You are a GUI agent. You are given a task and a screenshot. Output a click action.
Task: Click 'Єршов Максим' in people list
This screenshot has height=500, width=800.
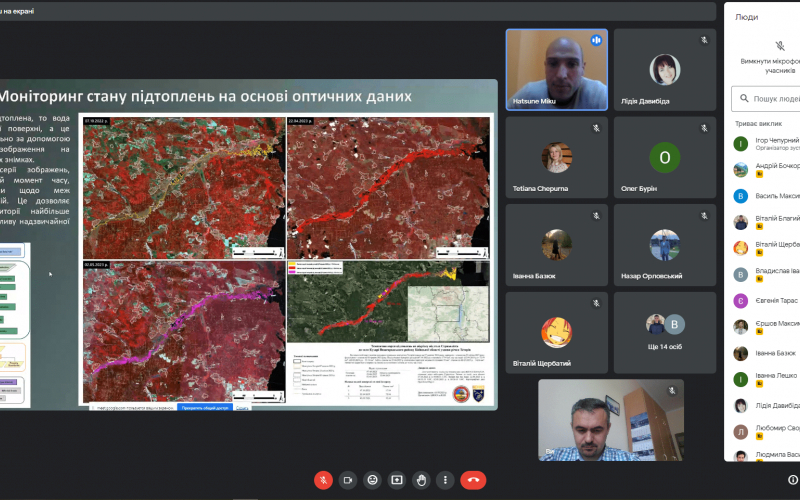pos(777,323)
